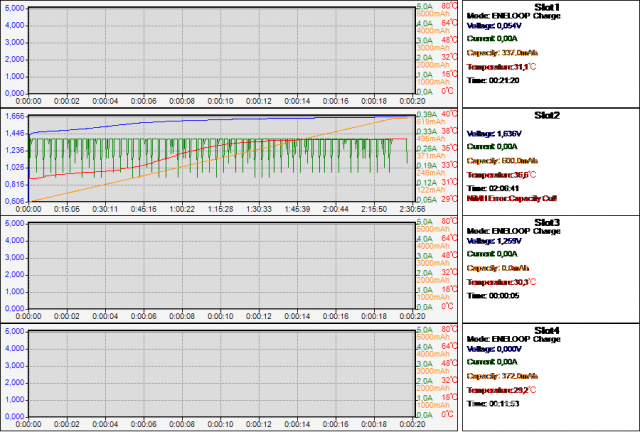
Task: Click Slot1 voltage reading 0,054V
Action: click(x=494, y=26)
